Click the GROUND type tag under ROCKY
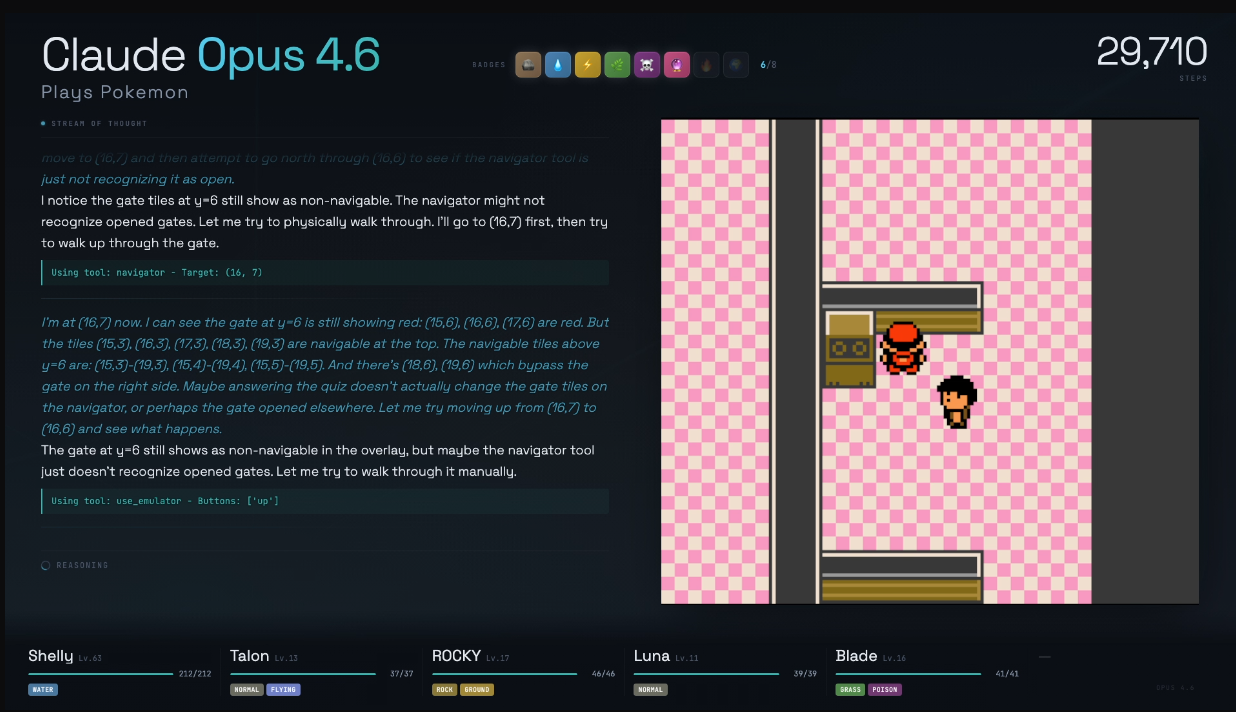 pyautogui.click(x=477, y=690)
